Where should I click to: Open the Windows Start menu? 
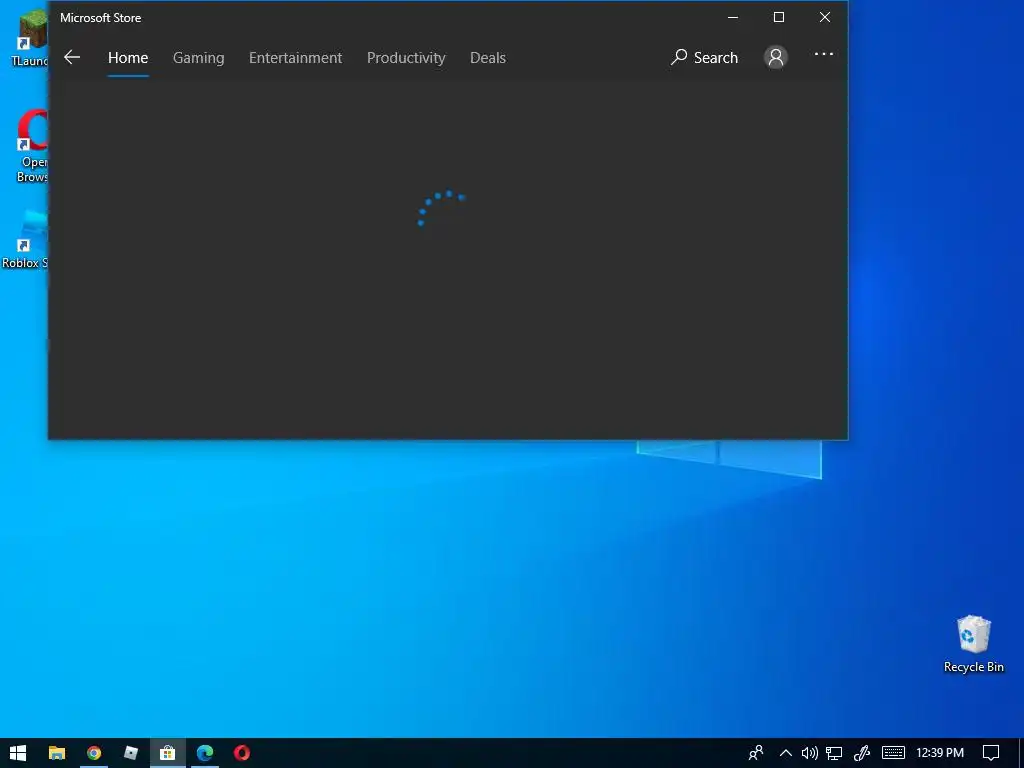point(18,753)
